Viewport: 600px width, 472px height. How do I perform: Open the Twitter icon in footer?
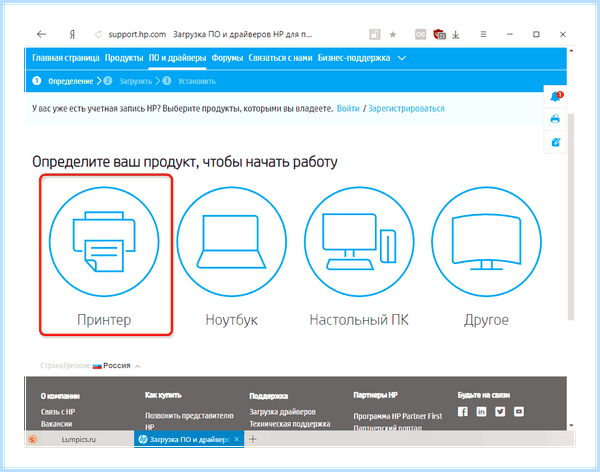(500, 412)
